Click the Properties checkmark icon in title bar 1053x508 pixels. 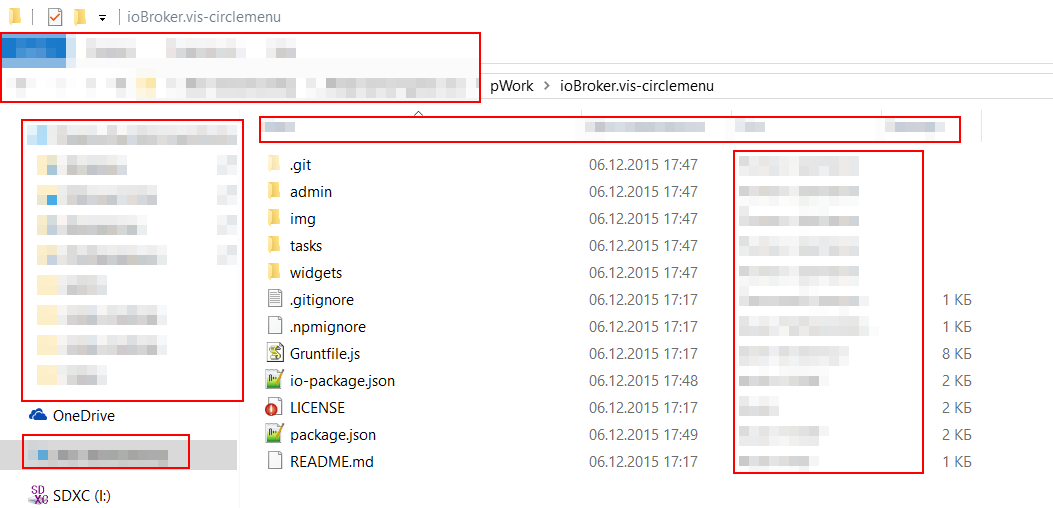click(x=55, y=16)
